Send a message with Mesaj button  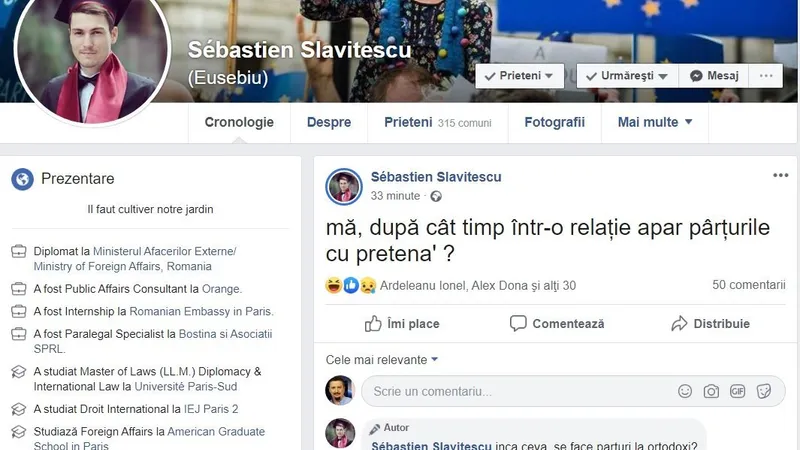coord(714,76)
